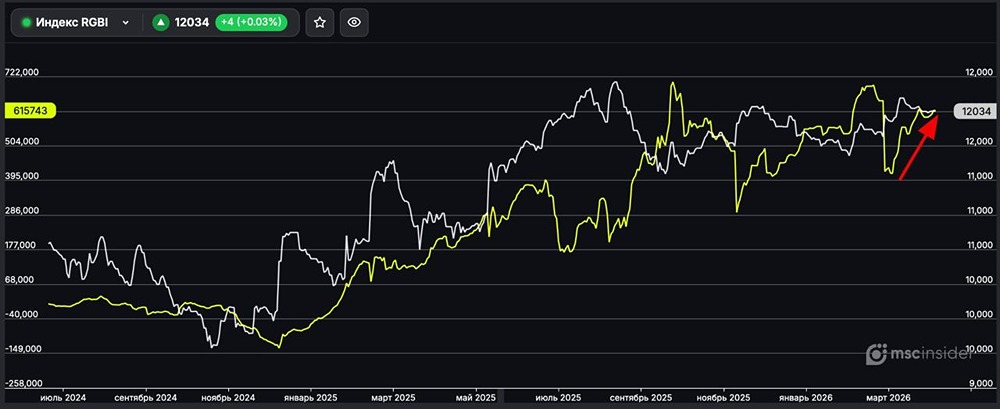Click the yellow 615743 axis value label
1000x409 pixels.
click(30, 110)
